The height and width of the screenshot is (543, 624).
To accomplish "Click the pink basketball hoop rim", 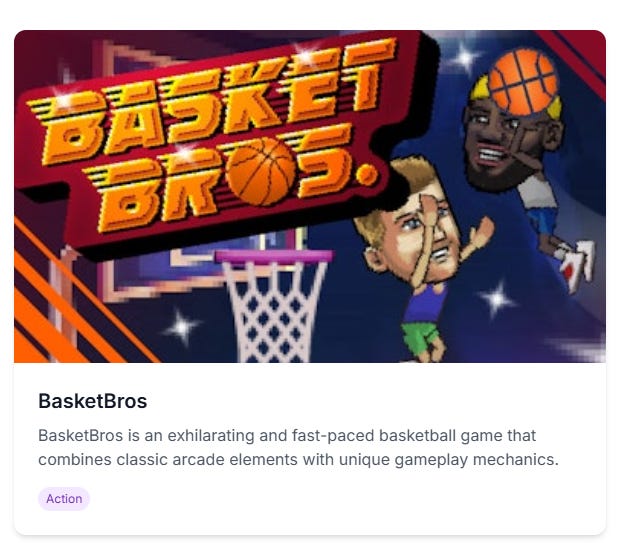I will (x=274, y=256).
